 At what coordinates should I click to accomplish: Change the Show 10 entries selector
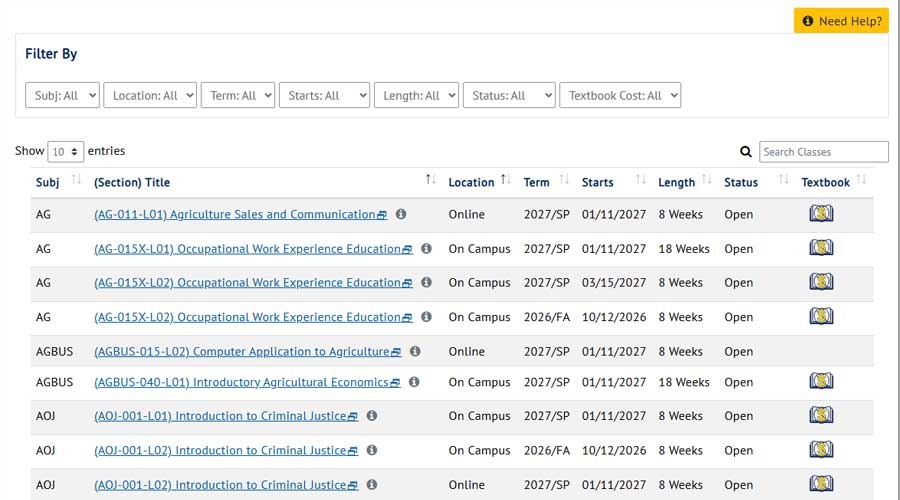coord(65,152)
